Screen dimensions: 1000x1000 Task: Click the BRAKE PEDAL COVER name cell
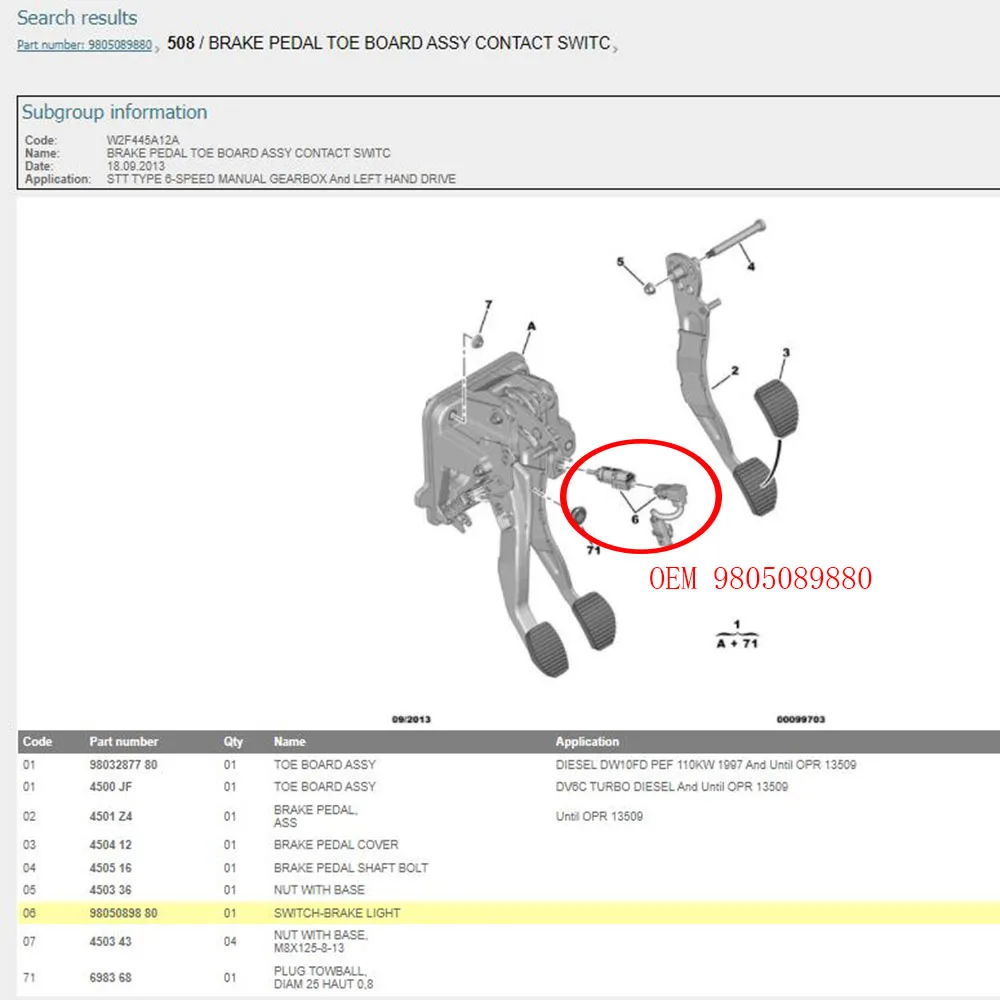pyautogui.click(x=336, y=845)
